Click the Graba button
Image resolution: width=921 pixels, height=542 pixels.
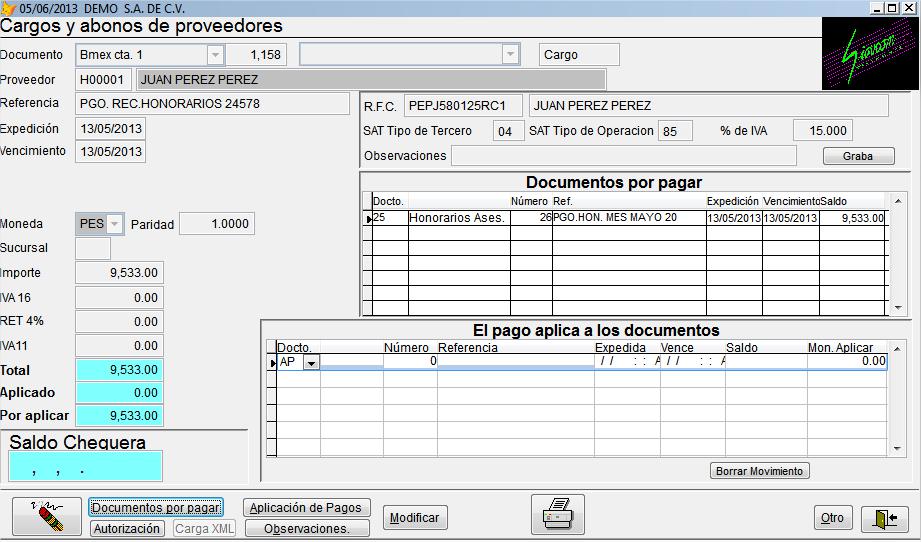click(x=858, y=156)
